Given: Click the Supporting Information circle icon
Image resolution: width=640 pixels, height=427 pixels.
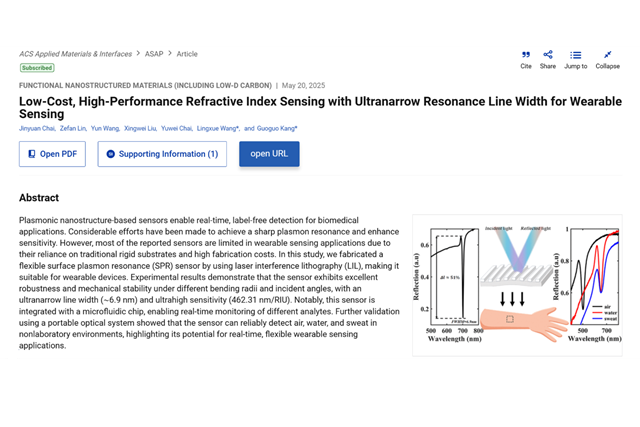Looking at the screenshot, I should point(111,154).
